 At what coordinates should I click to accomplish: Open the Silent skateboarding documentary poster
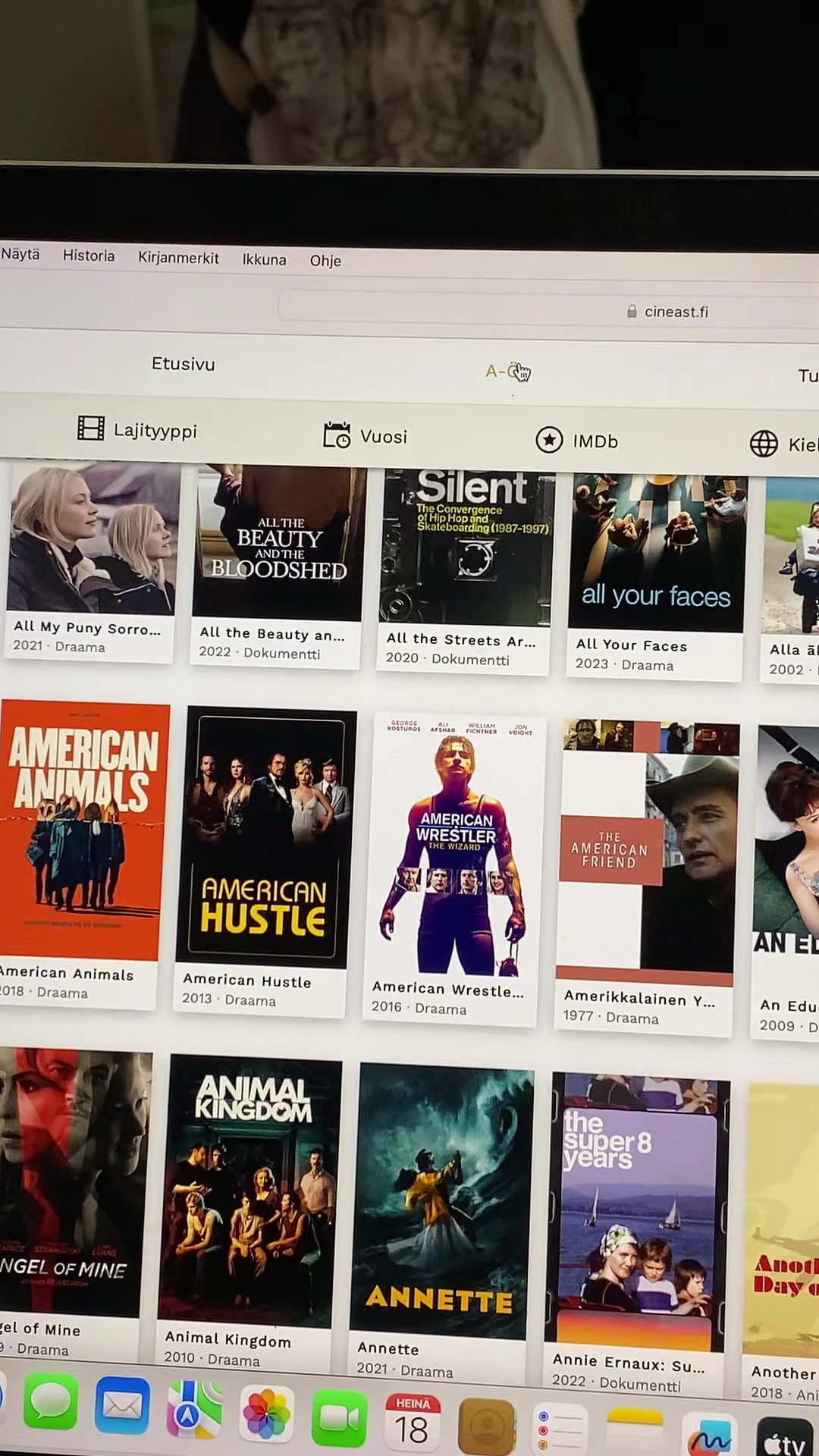pyautogui.click(x=466, y=548)
